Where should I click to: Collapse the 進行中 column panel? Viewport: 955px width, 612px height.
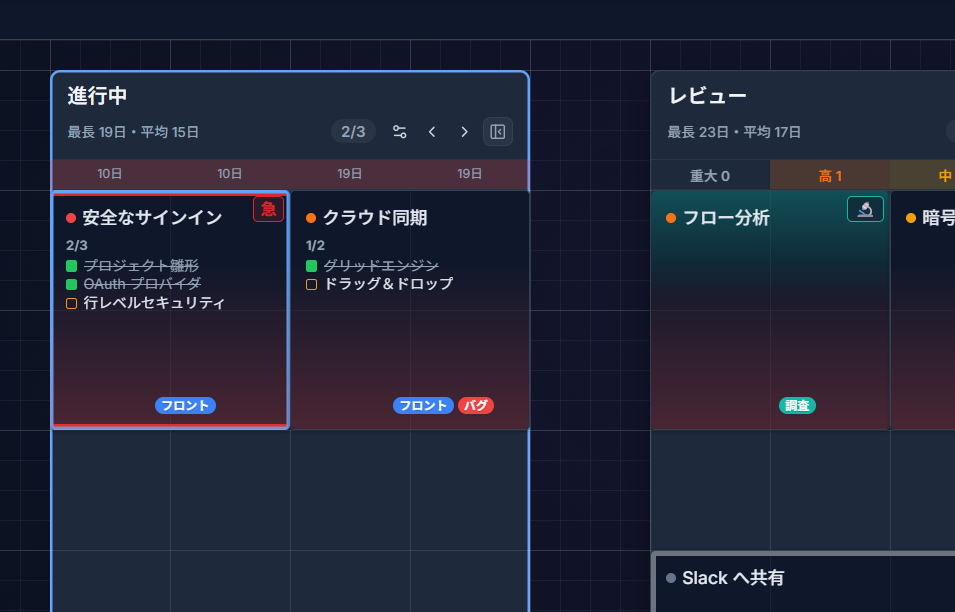pyautogui.click(x=498, y=132)
